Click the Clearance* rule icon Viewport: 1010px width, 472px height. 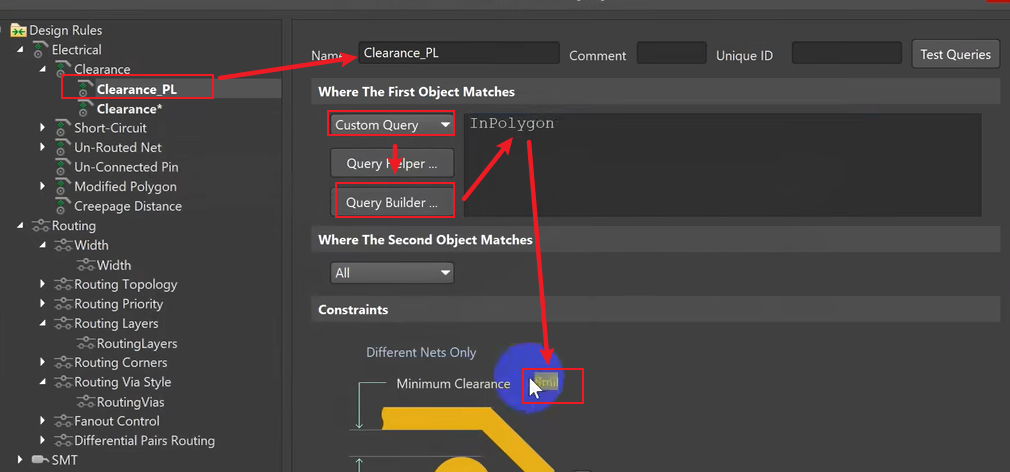click(x=85, y=109)
